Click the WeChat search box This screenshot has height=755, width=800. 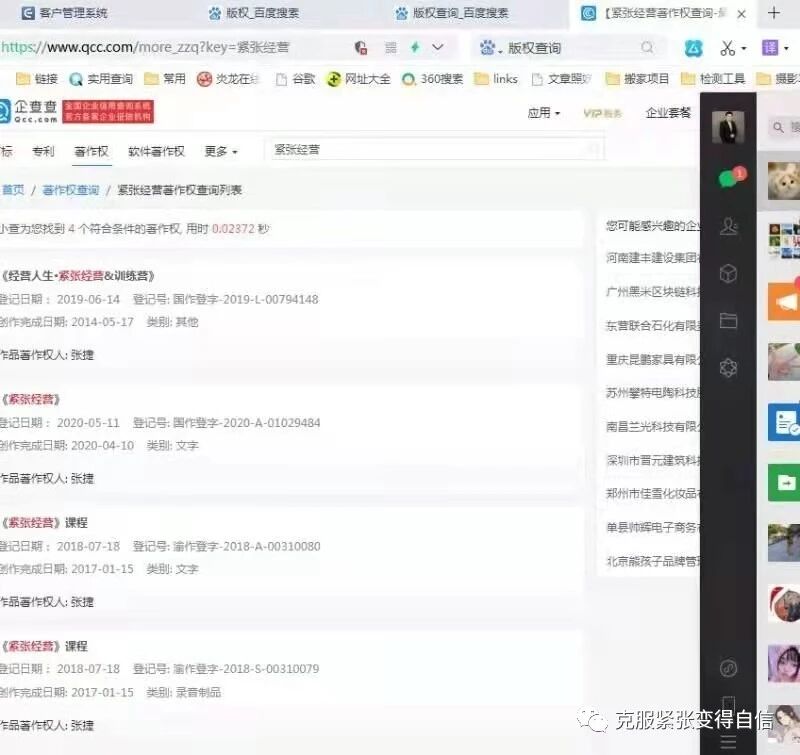tap(784, 127)
